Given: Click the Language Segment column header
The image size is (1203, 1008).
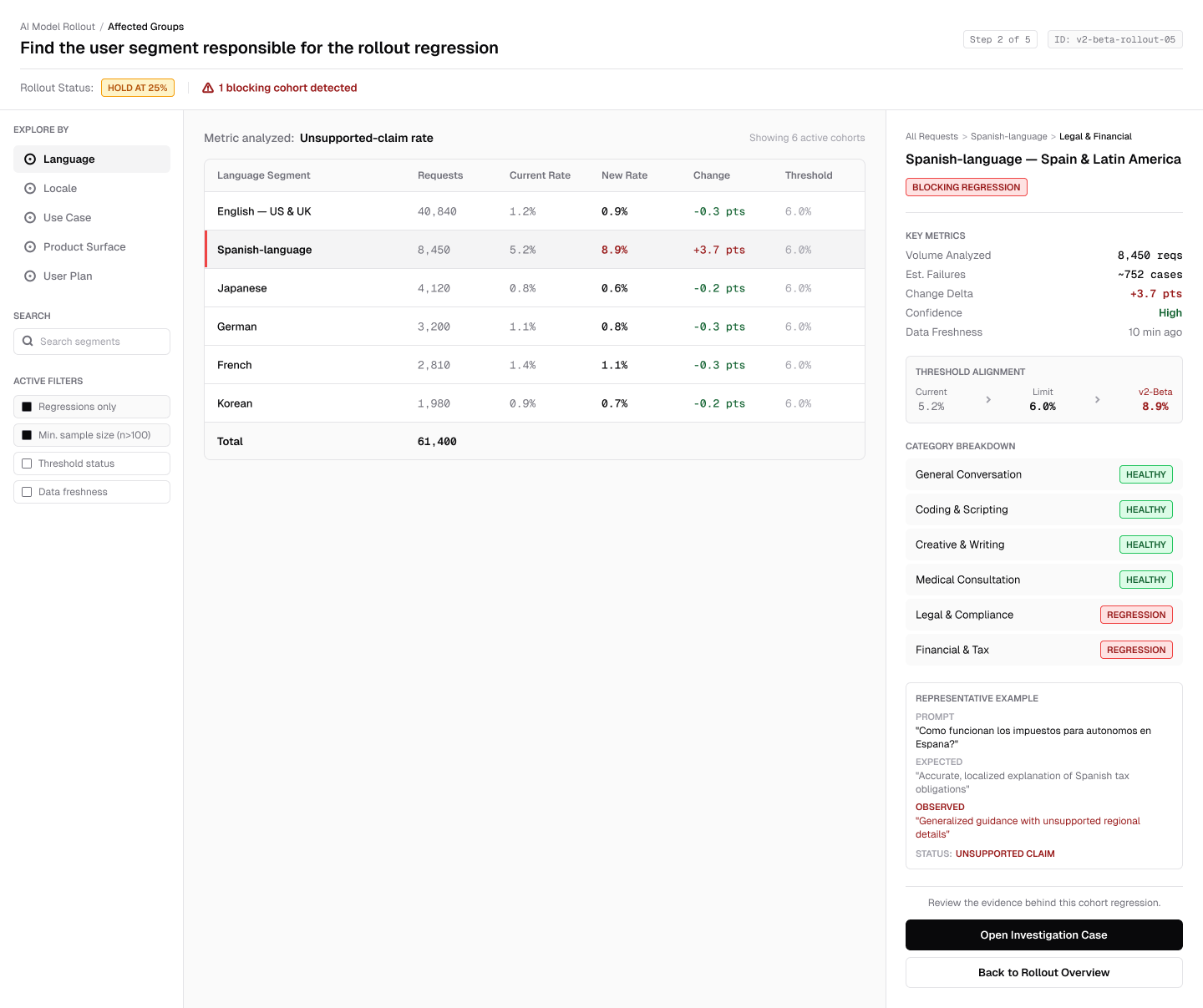Looking at the screenshot, I should 263,175.
